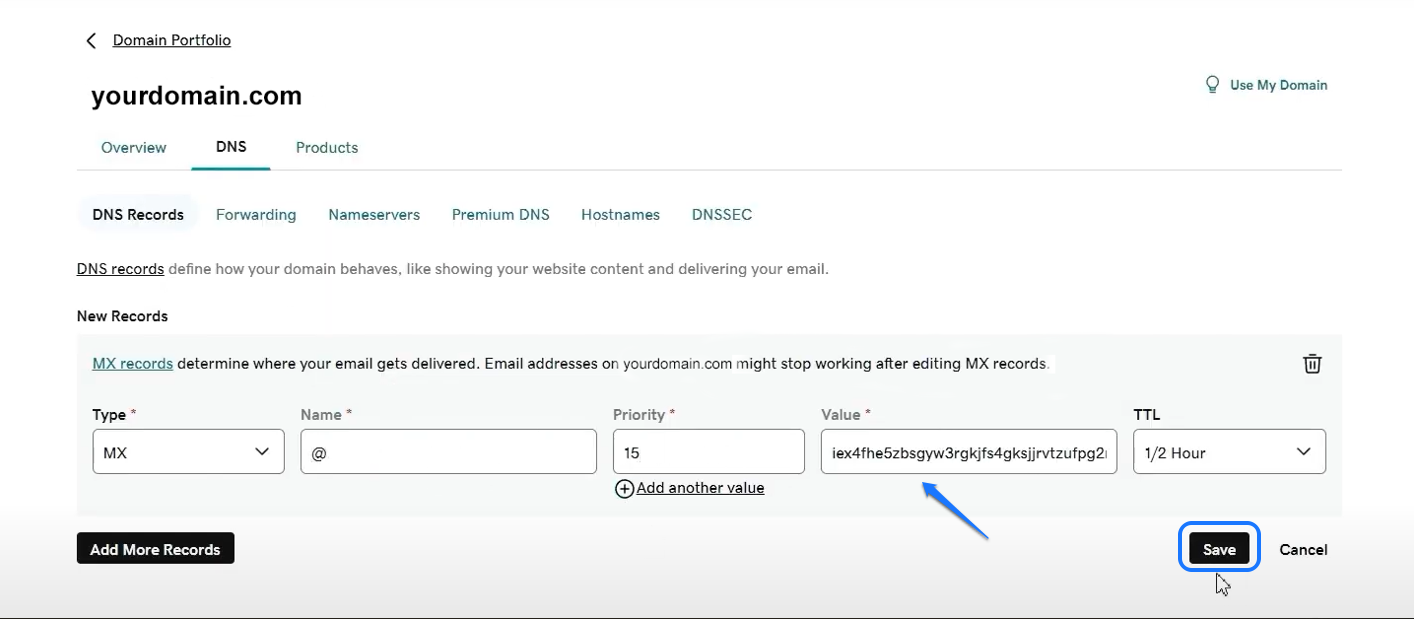Go to the Nameservers section

pos(374,215)
